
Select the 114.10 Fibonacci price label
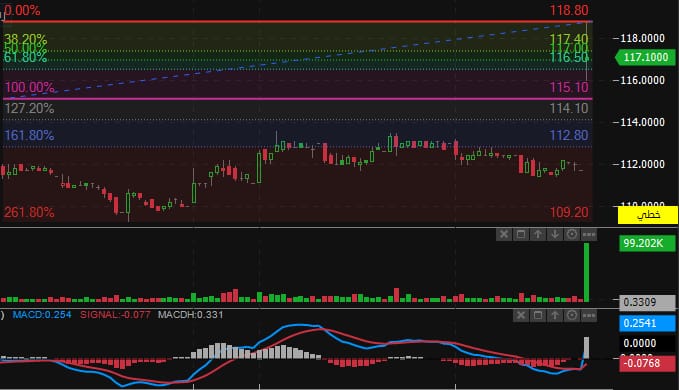pyautogui.click(x=569, y=108)
